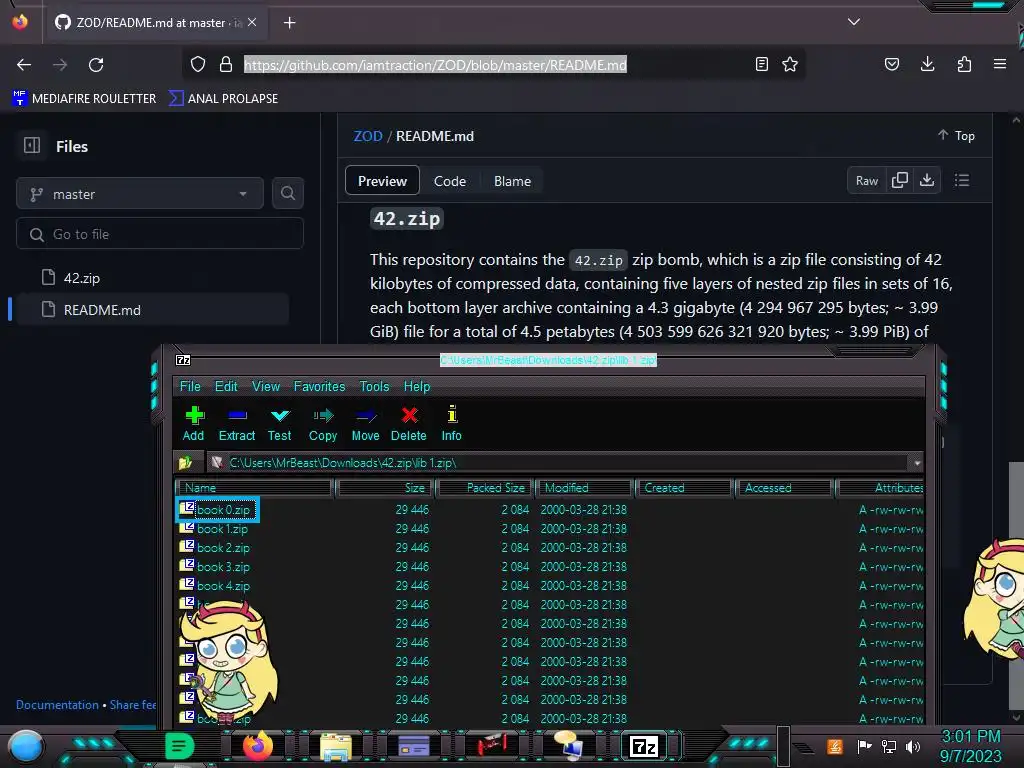The height and width of the screenshot is (768, 1024).
Task: Open the taskbar clock showing 3:01 PM
Action: pos(970,746)
